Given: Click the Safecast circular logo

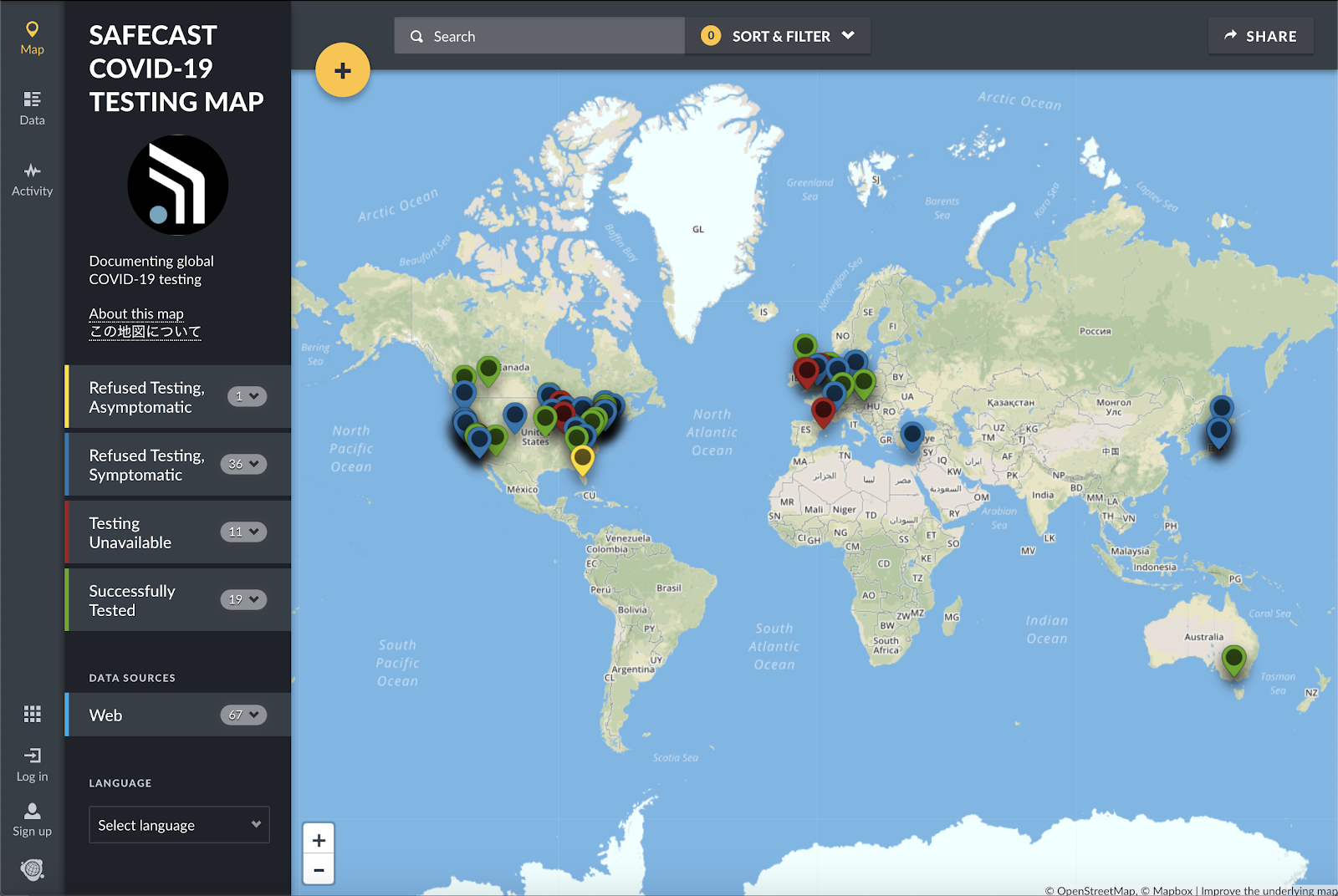Looking at the screenshot, I should click(x=177, y=185).
